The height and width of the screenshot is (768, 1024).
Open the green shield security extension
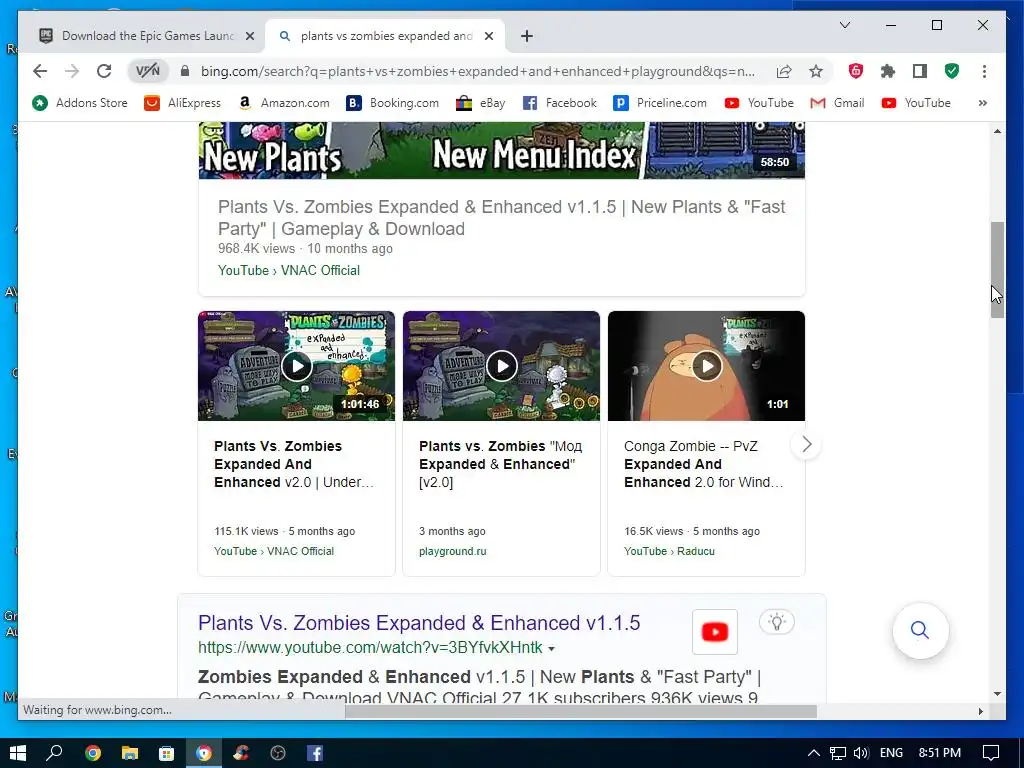[952, 71]
